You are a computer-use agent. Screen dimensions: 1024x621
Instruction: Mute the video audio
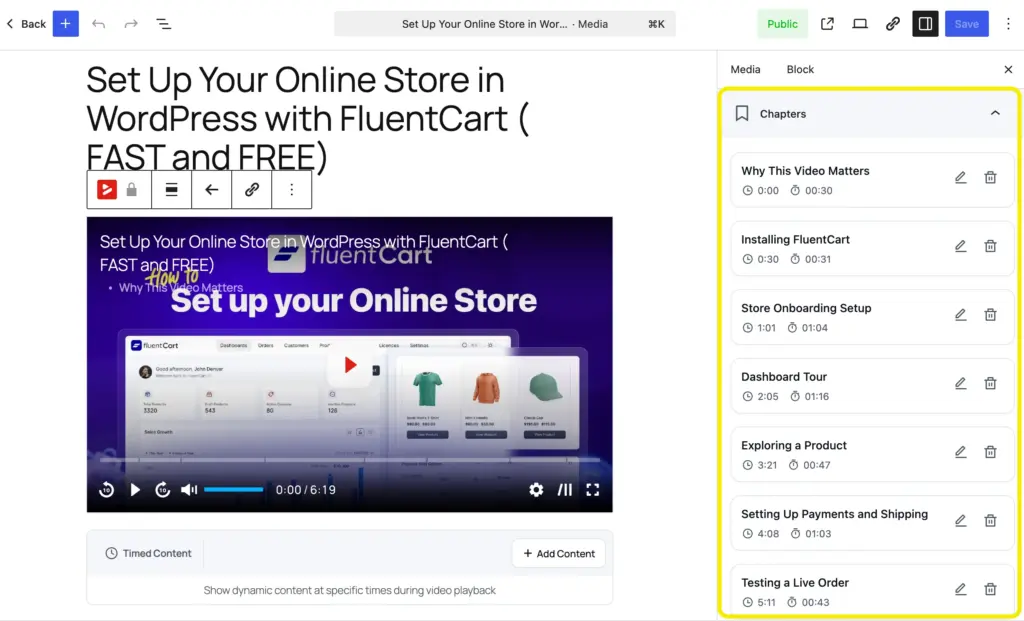189,489
